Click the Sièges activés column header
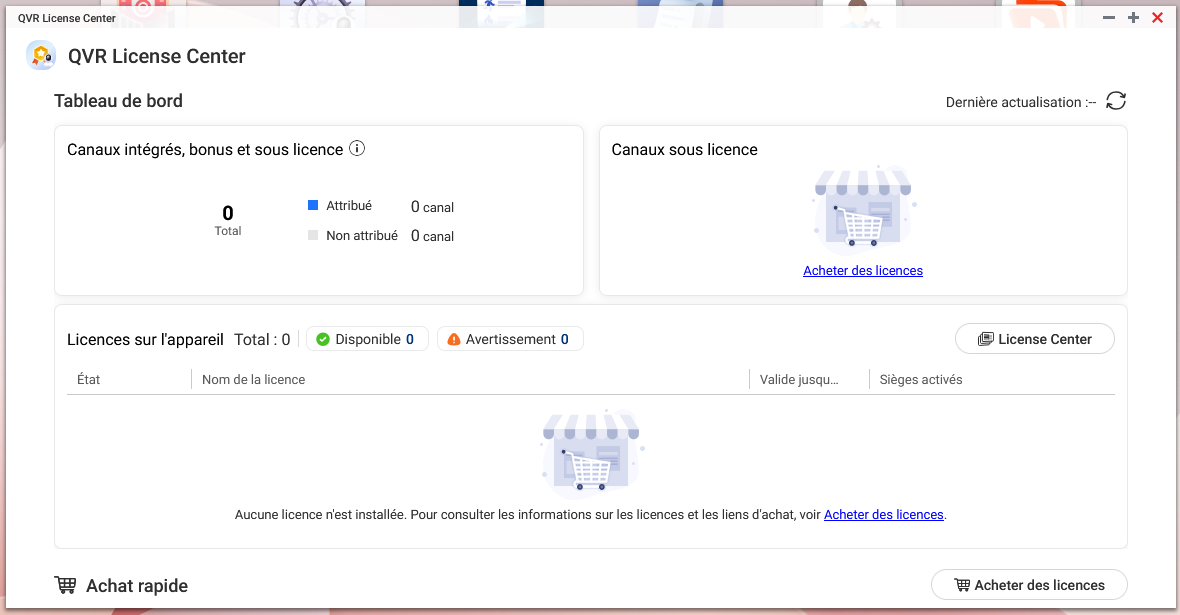The width and height of the screenshot is (1180, 615). (921, 380)
